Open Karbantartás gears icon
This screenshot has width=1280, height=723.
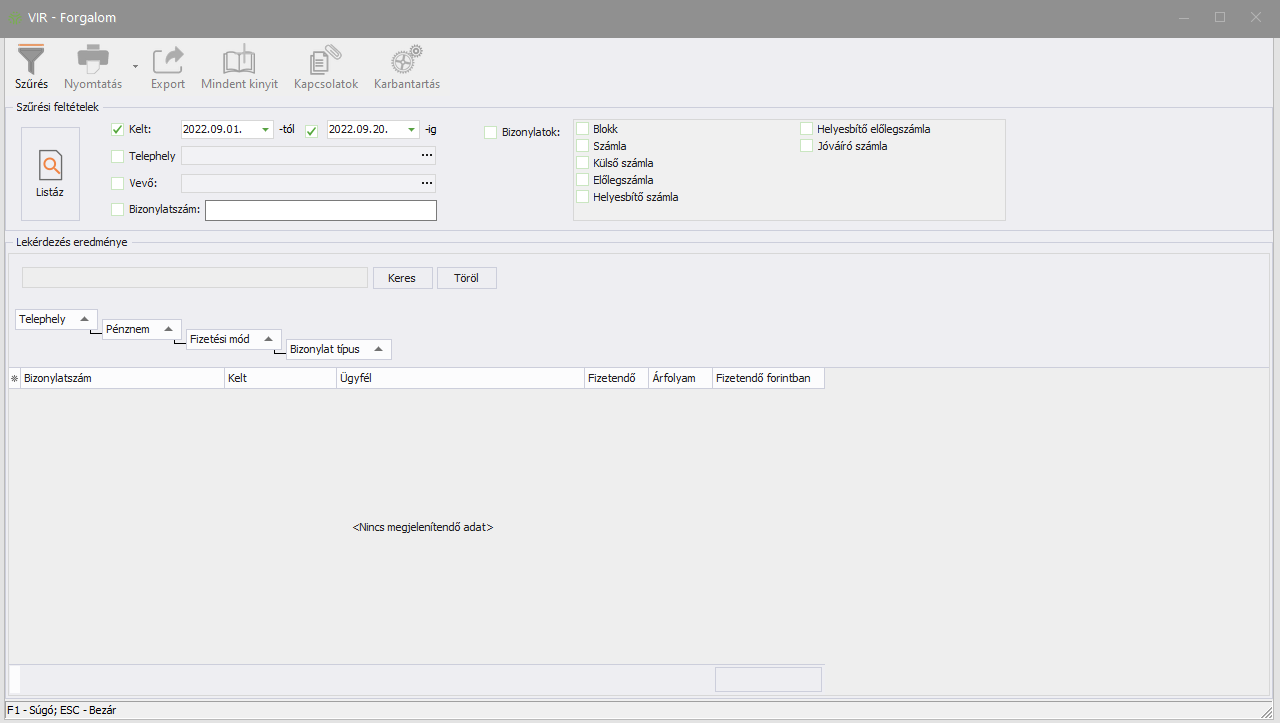click(406, 60)
